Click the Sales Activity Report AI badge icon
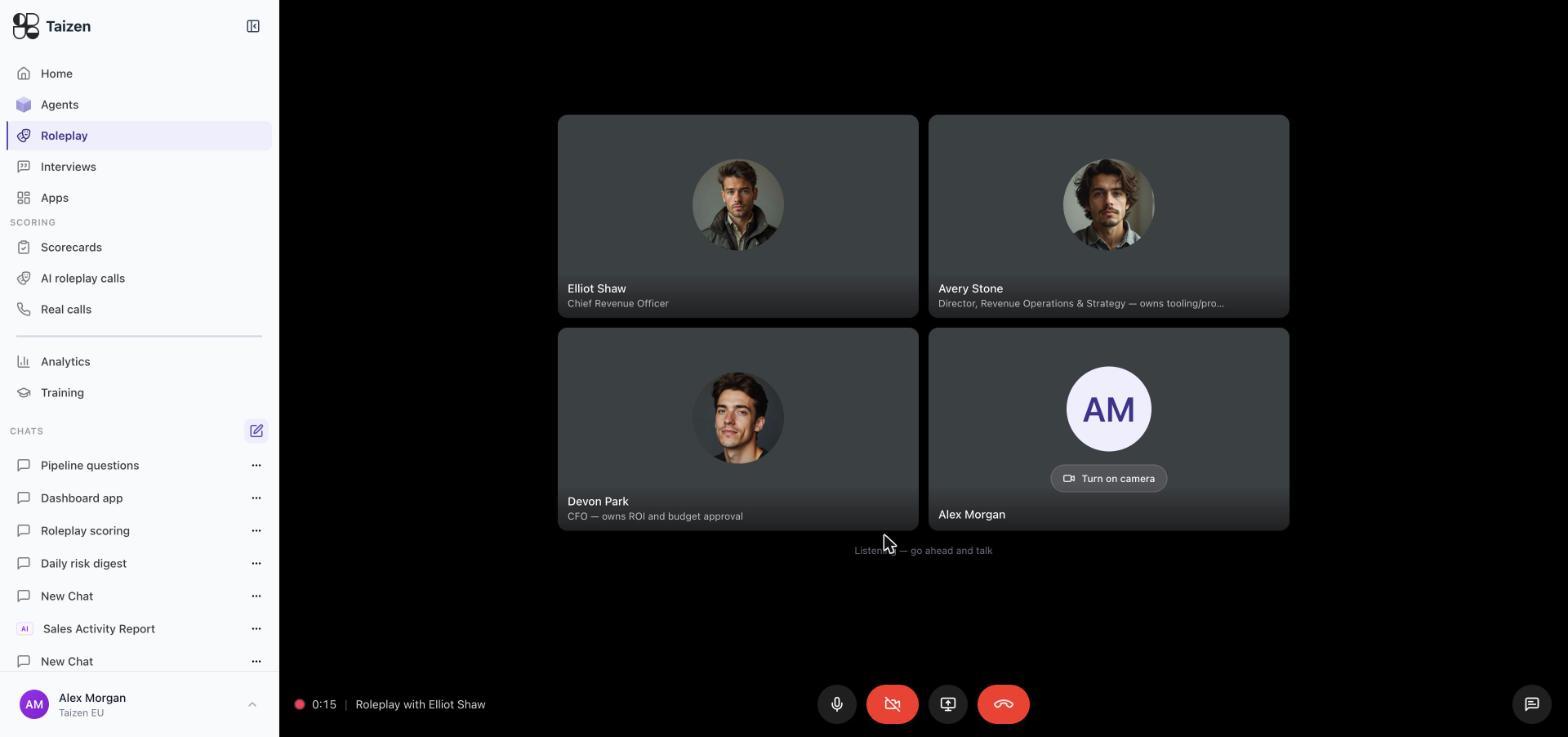This screenshot has width=1568, height=737. point(25,629)
